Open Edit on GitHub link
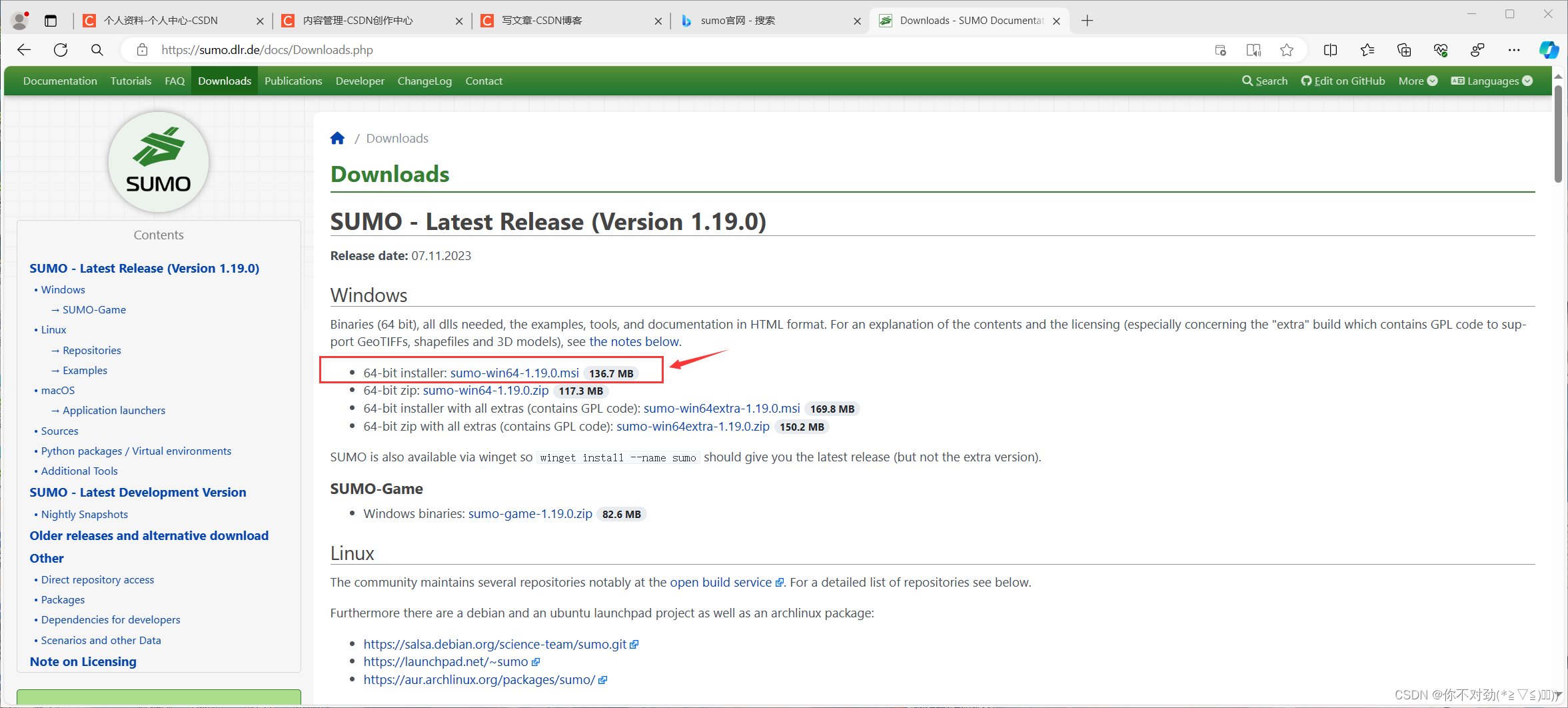 pyautogui.click(x=1343, y=81)
